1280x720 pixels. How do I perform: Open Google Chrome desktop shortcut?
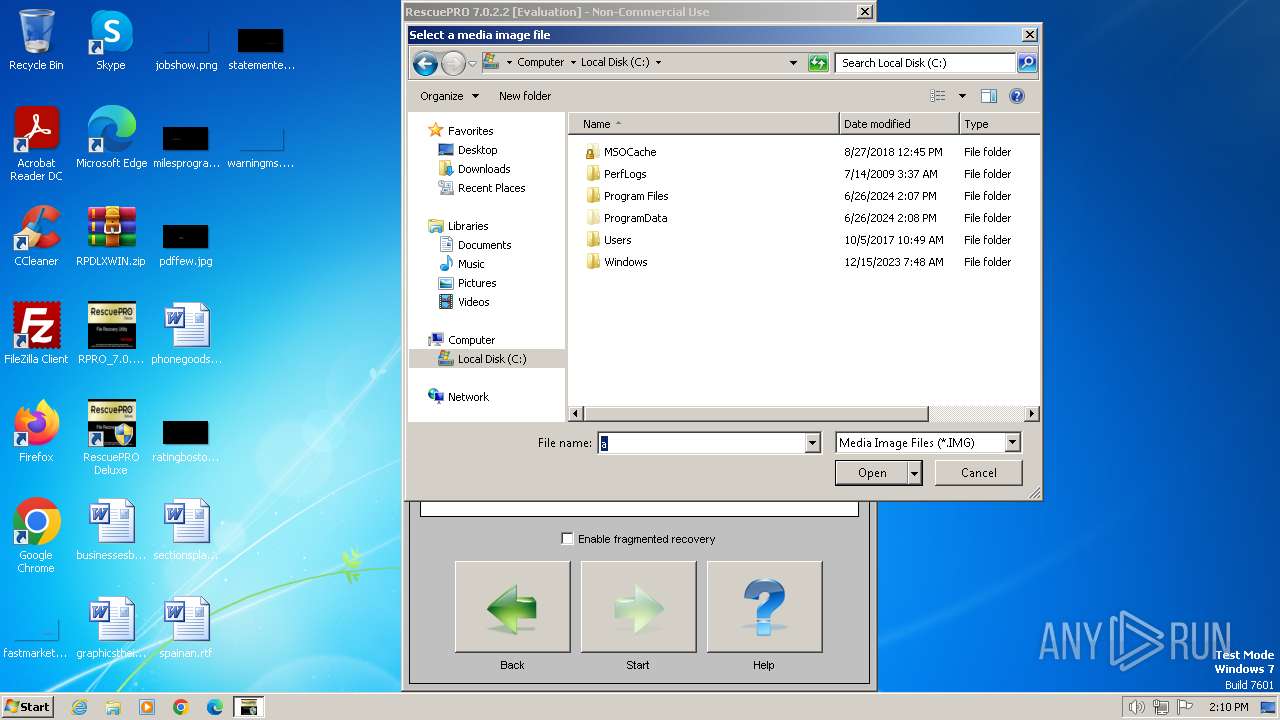pyautogui.click(x=36, y=536)
